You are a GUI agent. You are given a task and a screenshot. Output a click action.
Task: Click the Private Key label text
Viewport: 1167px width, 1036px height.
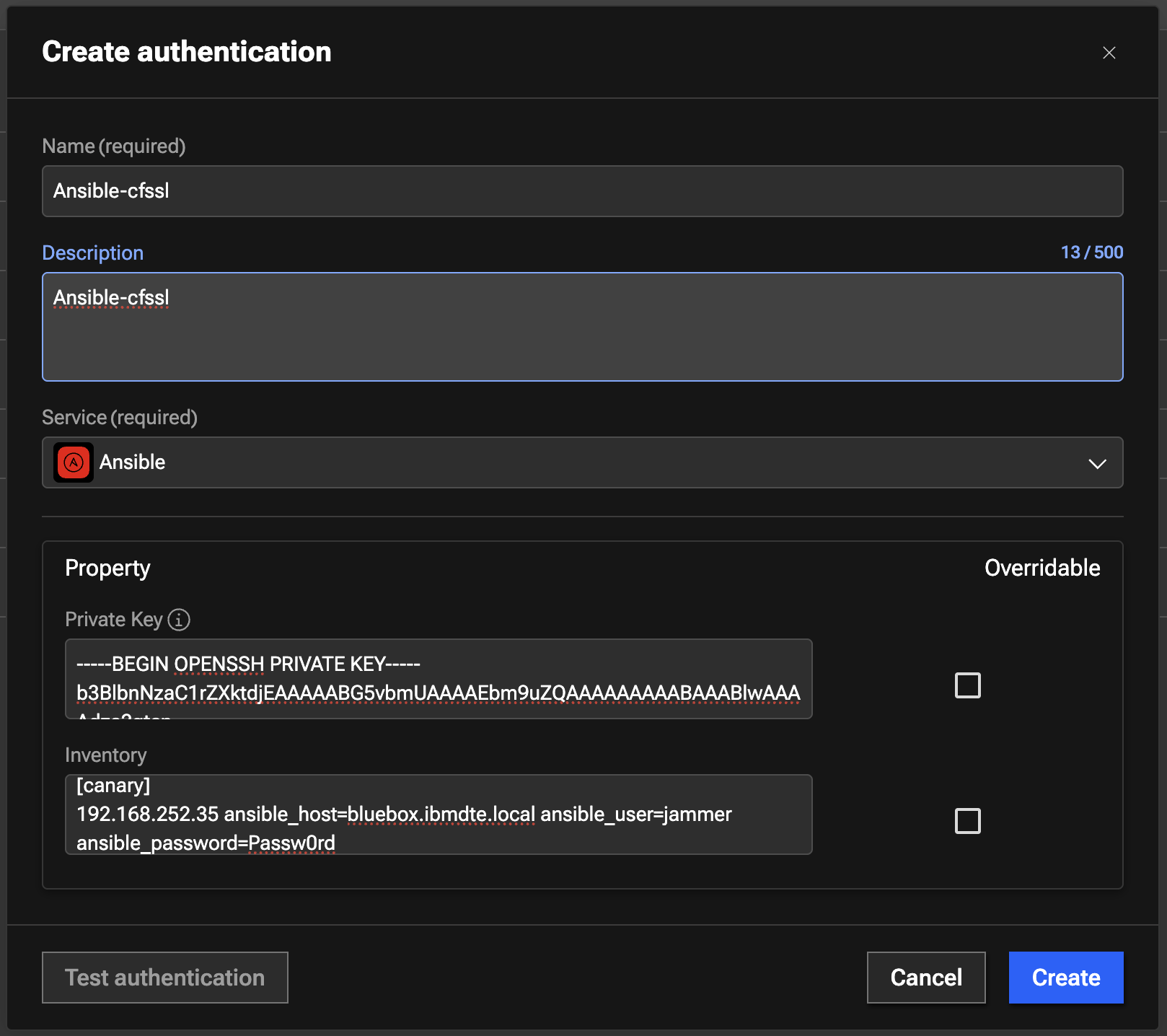click(113, 620)
